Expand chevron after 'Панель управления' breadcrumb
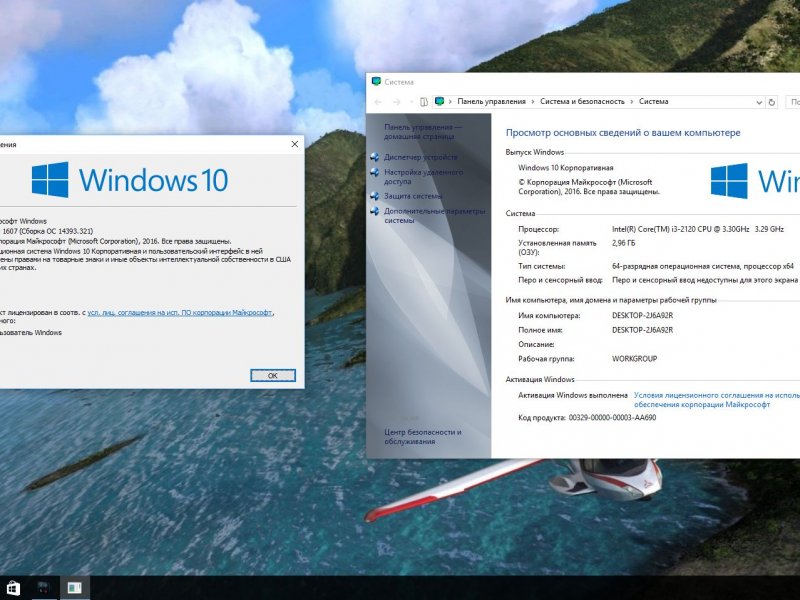Viewport: 800px width, 600px height. point(533,102)
